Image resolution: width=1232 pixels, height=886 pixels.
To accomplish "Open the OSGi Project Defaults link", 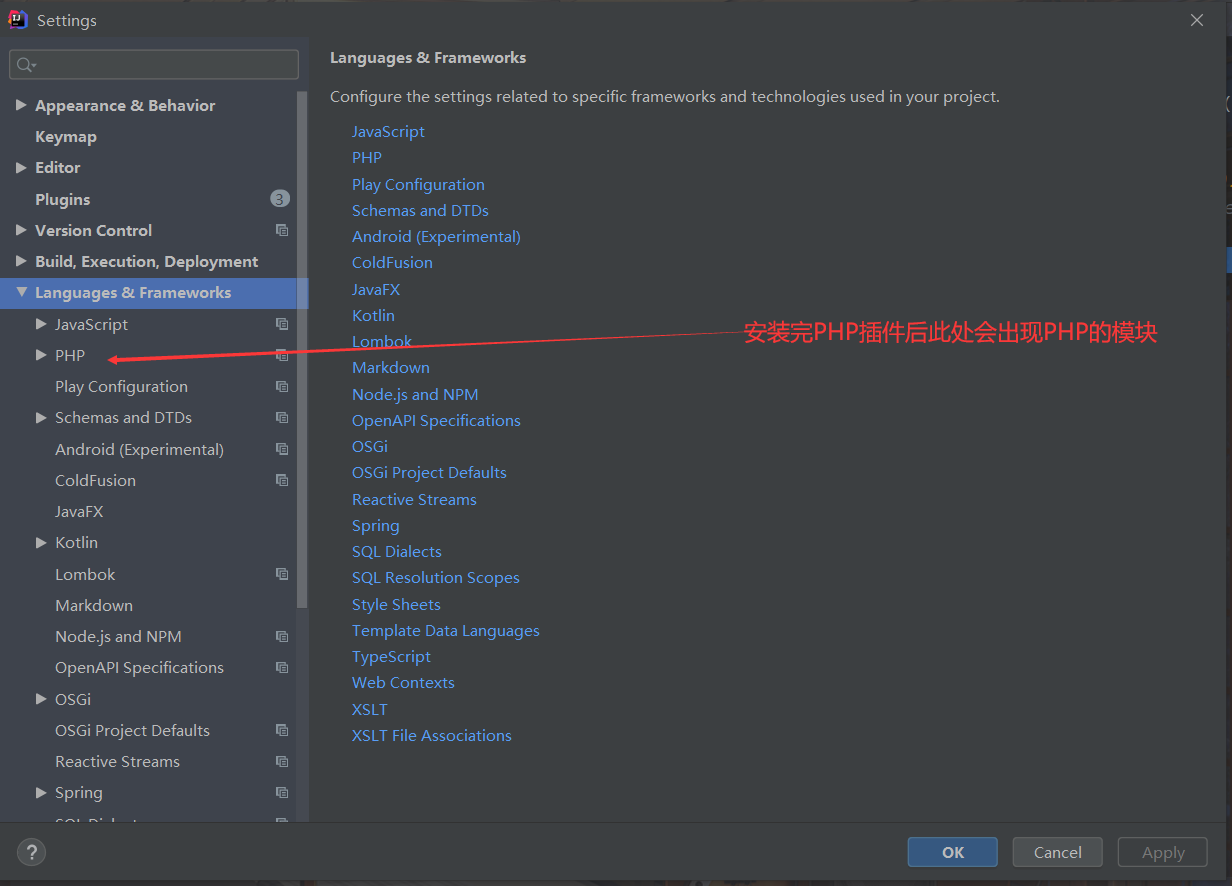I will 429,472.
